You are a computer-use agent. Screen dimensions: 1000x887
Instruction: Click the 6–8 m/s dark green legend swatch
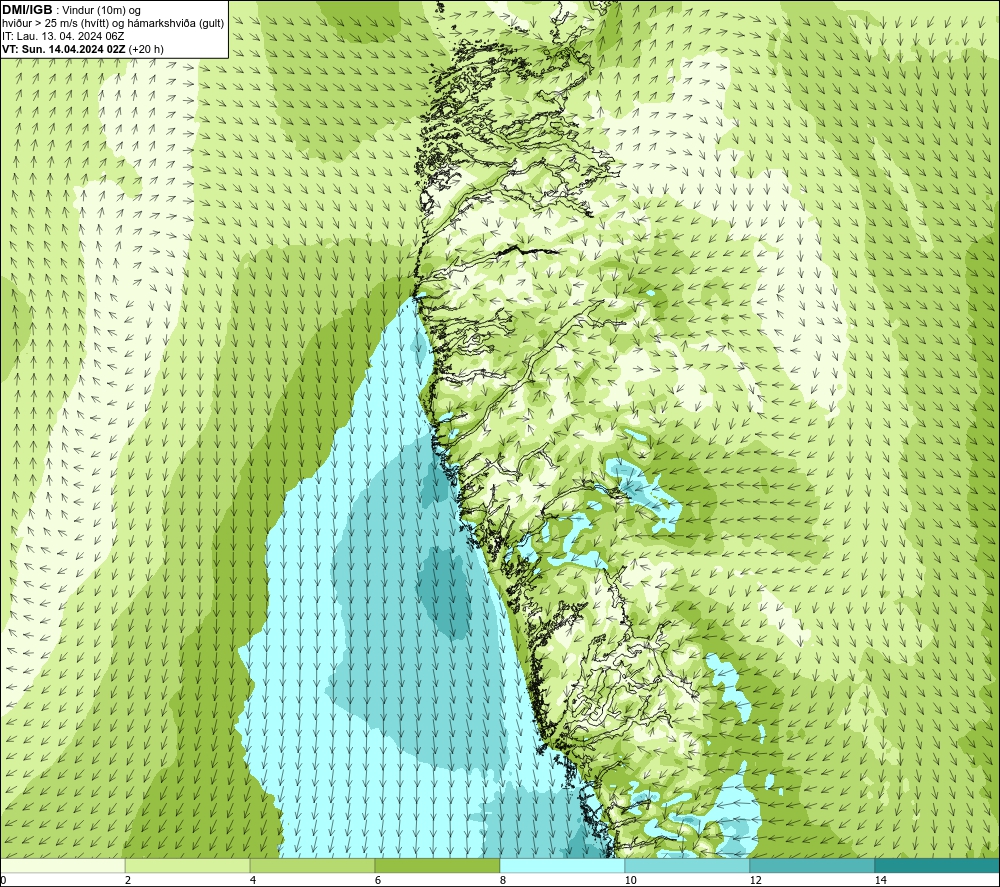(x=438, y=866)
